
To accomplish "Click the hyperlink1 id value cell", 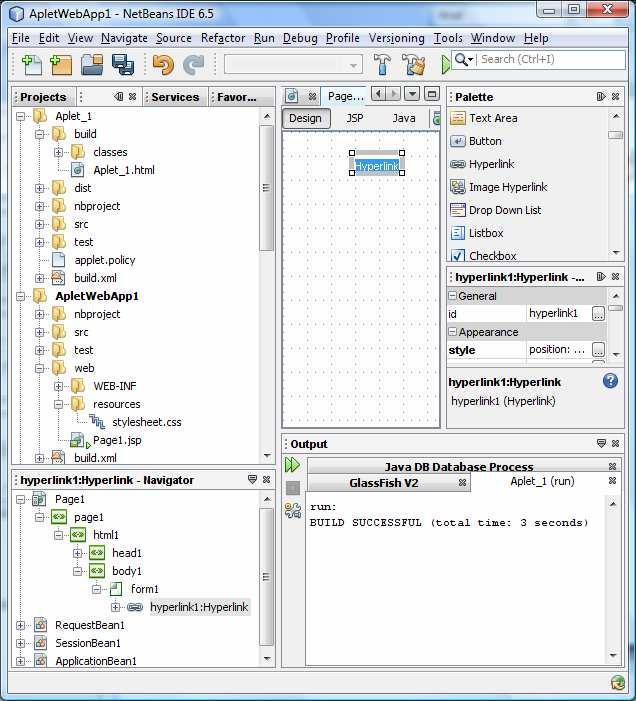I will tap(559, 314).
